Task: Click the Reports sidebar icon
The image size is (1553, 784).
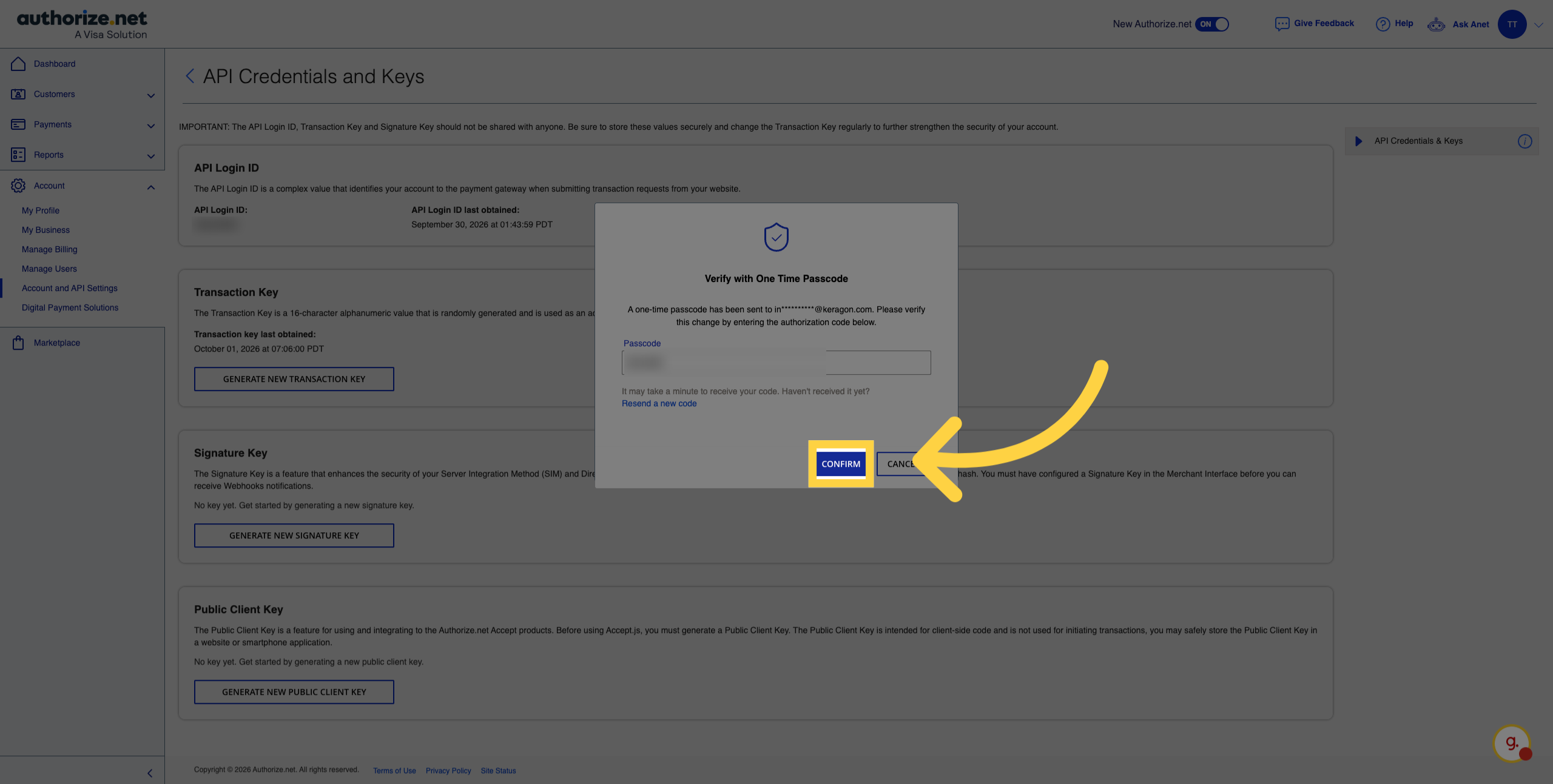Action: point(18,155)
